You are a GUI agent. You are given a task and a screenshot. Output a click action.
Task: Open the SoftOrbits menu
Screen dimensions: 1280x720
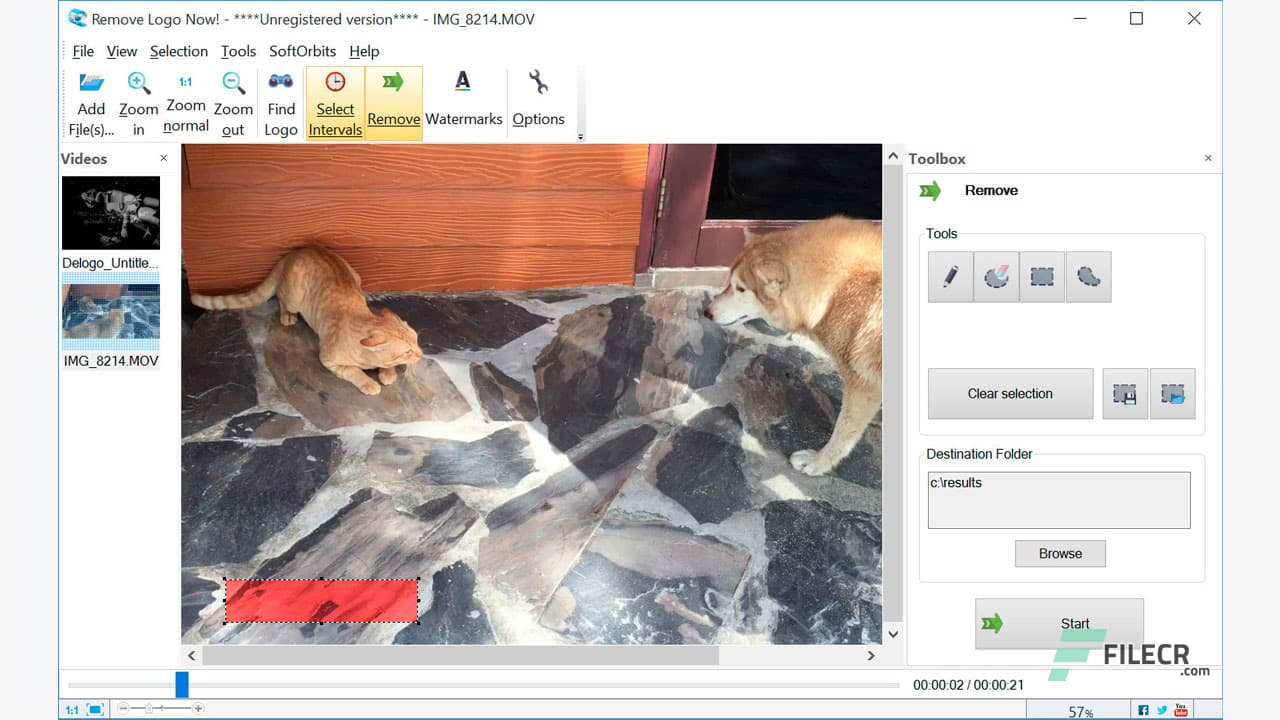click(302, 51)
